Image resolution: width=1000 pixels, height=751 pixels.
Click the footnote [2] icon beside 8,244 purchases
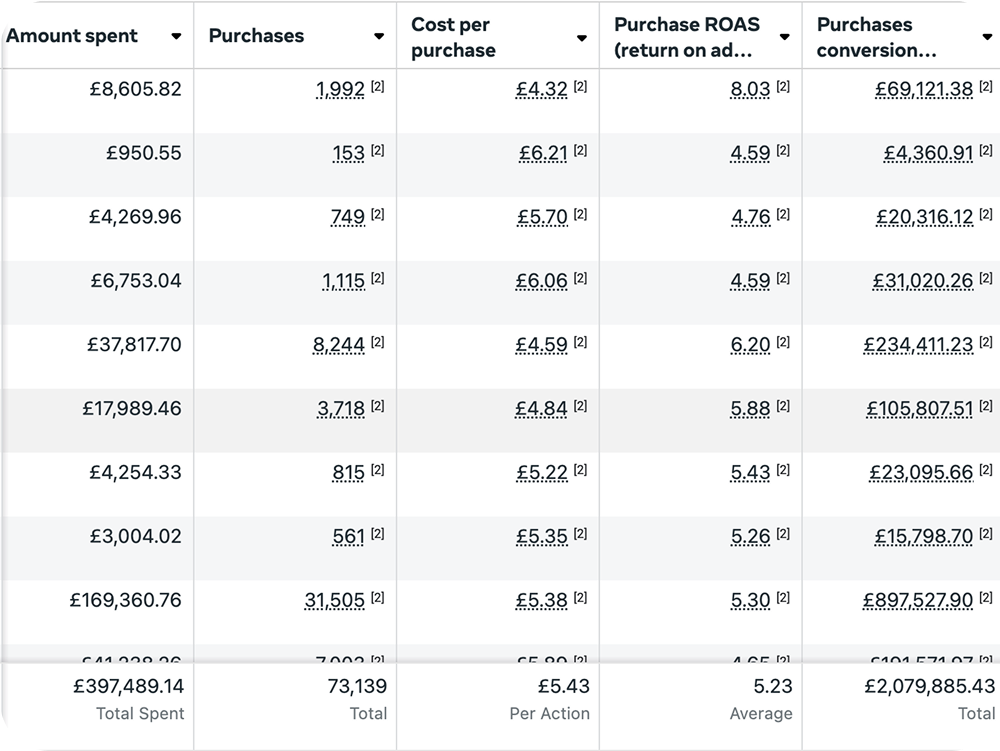point(378,342)
